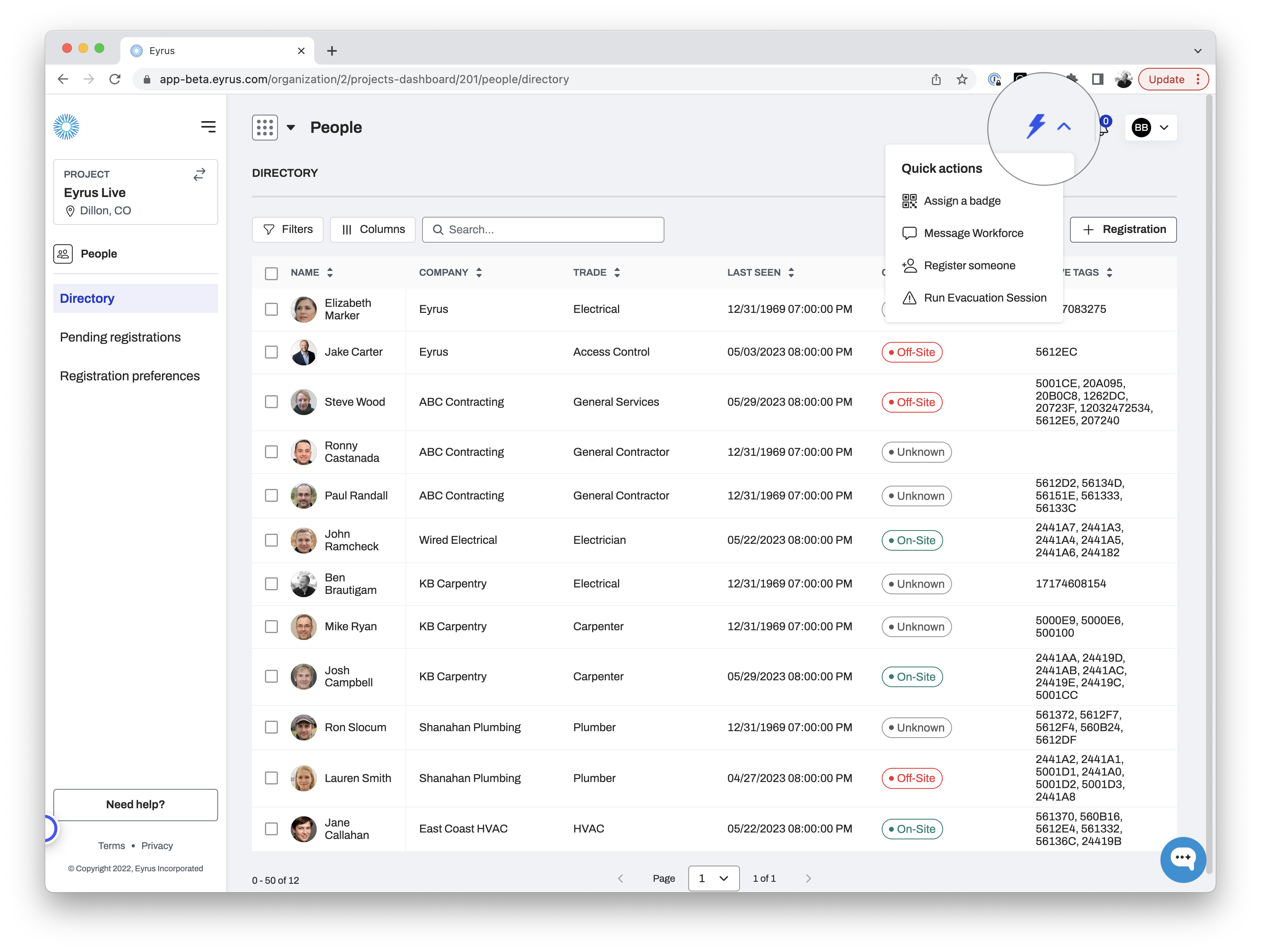Sort by tags column arrows
1261x952 pixels.
(1109, 273)
